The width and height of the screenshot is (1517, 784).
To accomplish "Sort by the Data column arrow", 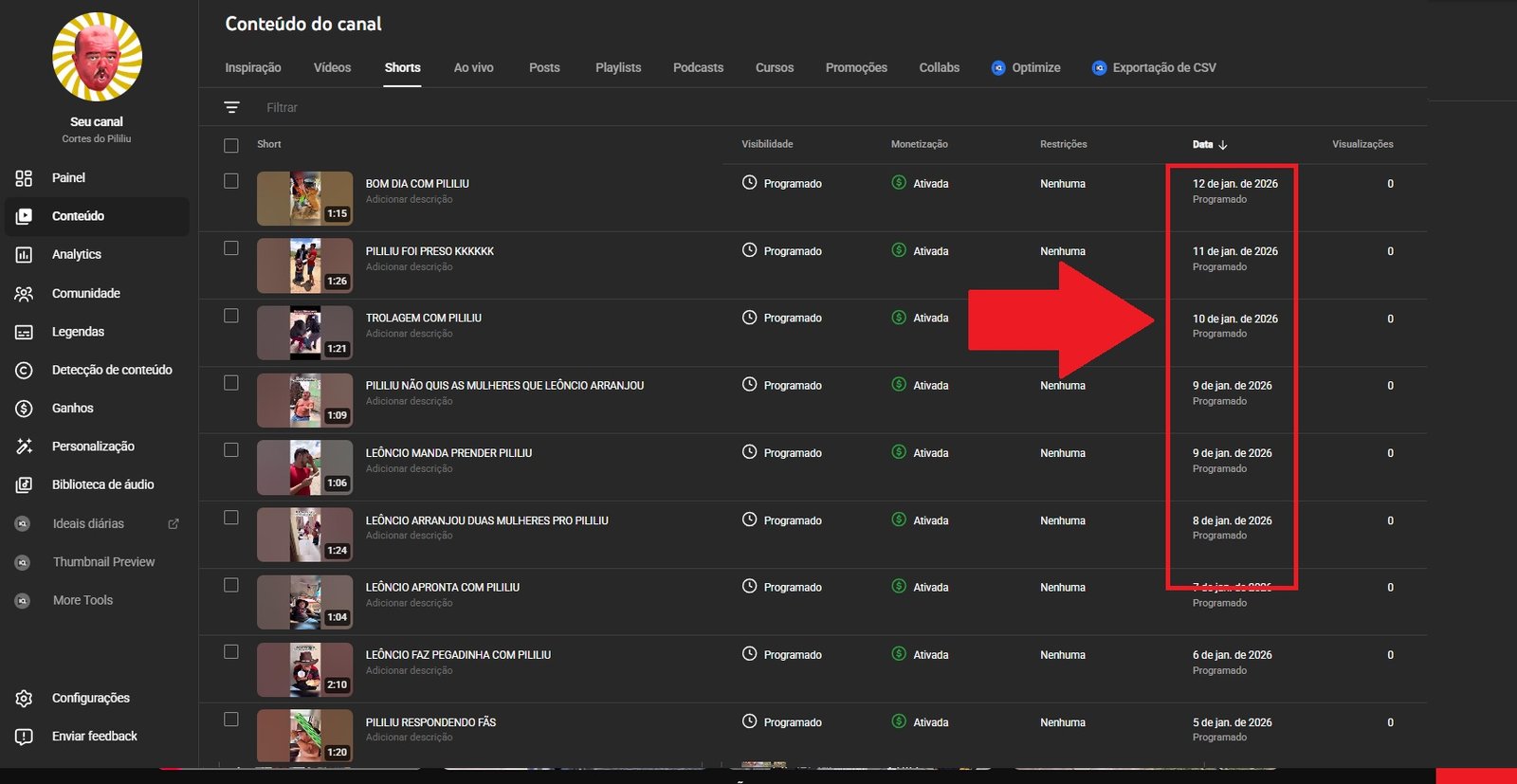I will tap(1223, 145).
